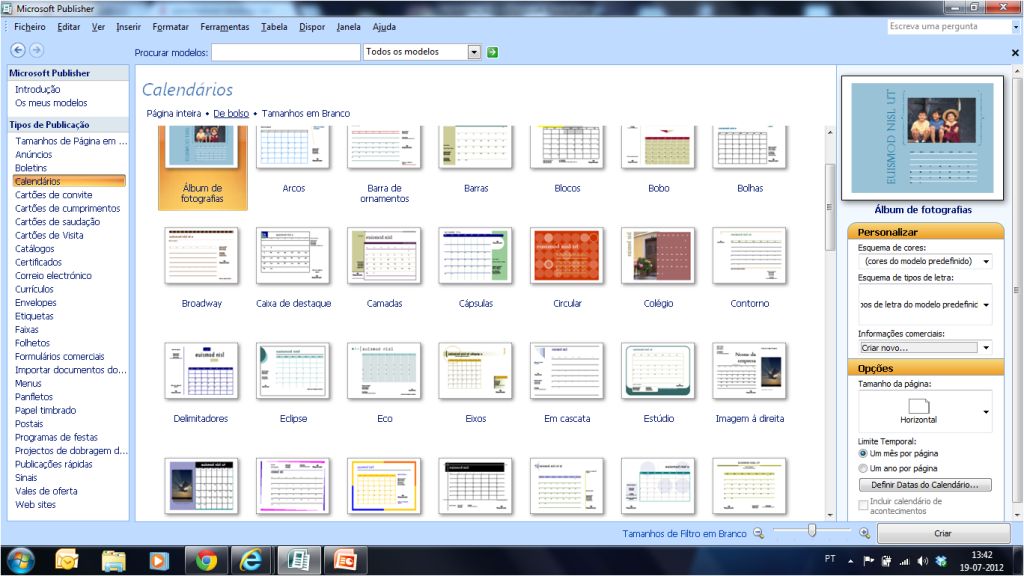
Task: Open the Todos os modelos dropdown
Action: (474, 52)
